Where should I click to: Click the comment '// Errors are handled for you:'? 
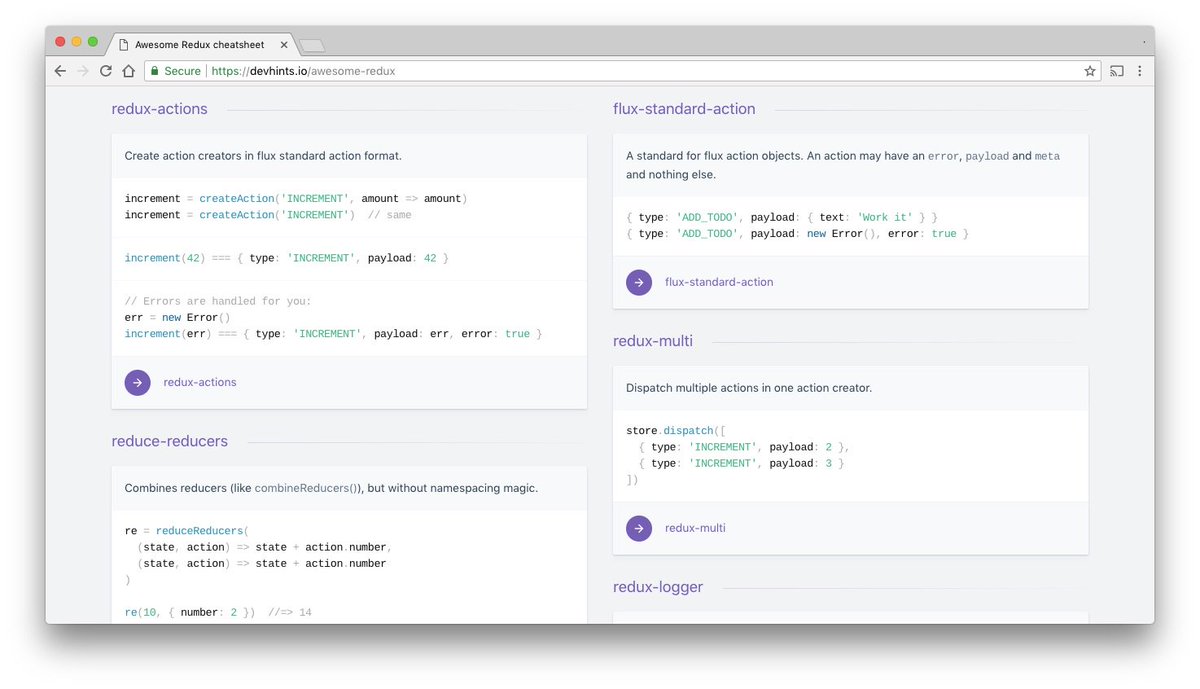pyautogui.click(x=218, y=301)
